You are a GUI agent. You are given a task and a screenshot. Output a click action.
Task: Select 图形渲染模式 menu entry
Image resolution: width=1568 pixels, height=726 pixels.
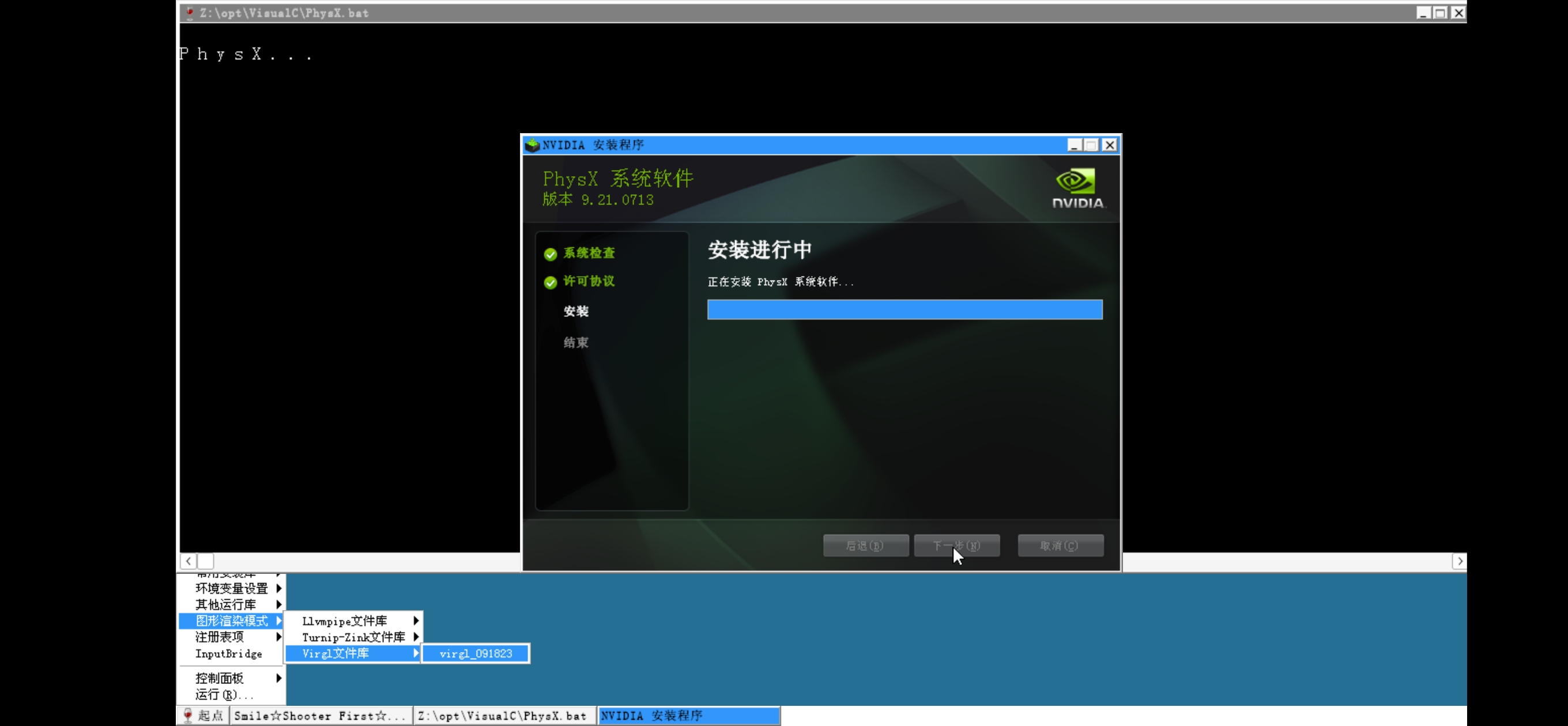232,621
